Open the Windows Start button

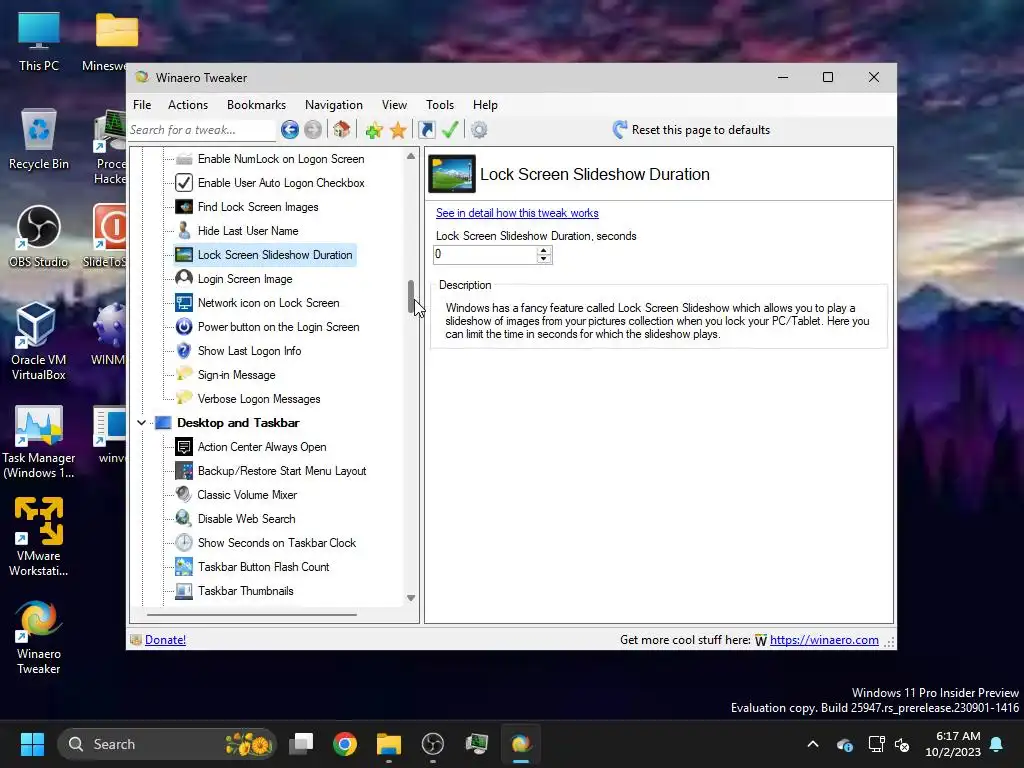(x=32, y=744)
